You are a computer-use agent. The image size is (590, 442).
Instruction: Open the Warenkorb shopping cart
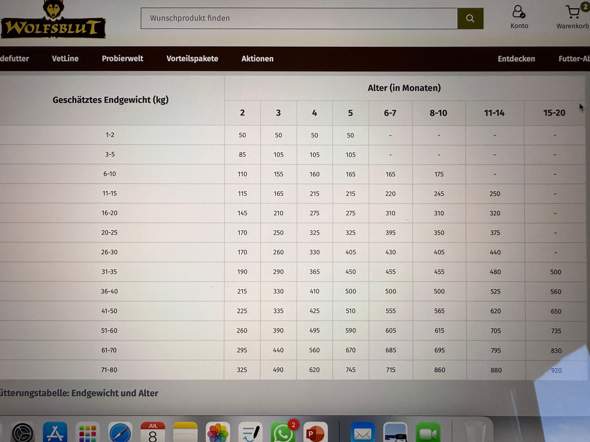tap(573, 17)
